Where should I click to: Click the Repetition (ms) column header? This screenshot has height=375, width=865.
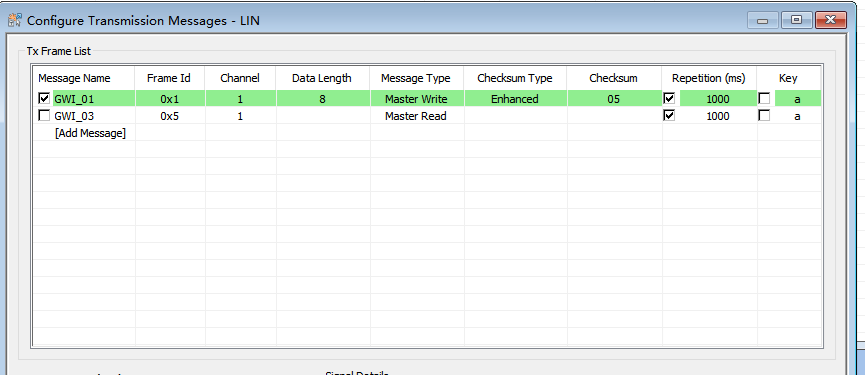click(709, 78)
